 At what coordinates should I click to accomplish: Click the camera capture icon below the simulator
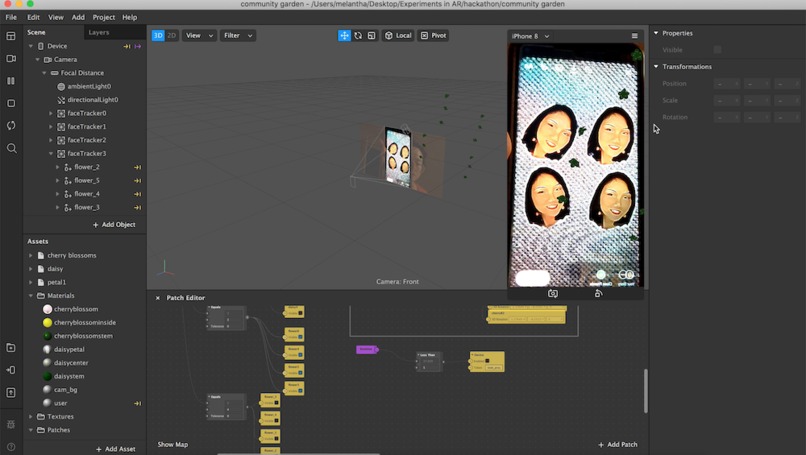[553, 294]
